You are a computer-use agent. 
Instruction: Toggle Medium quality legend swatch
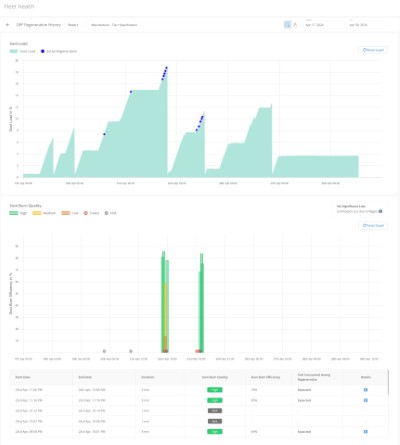pyautogui.click(x=37, y=213)
